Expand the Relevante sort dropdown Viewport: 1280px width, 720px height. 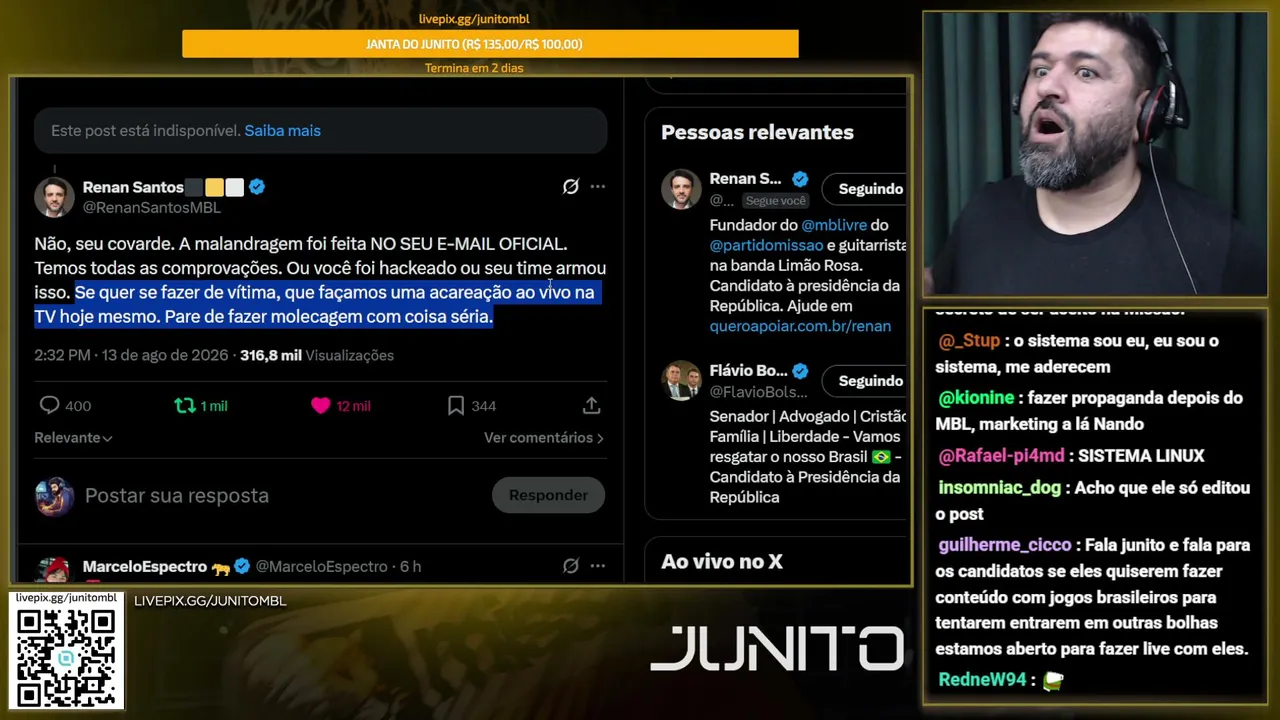73,438
